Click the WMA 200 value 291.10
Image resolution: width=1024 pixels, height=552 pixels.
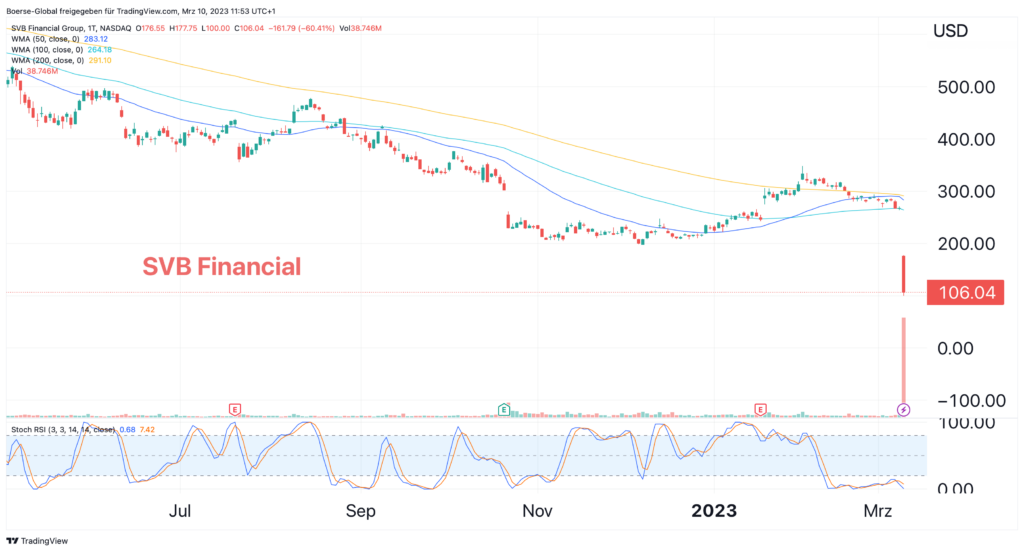point(99,60)
